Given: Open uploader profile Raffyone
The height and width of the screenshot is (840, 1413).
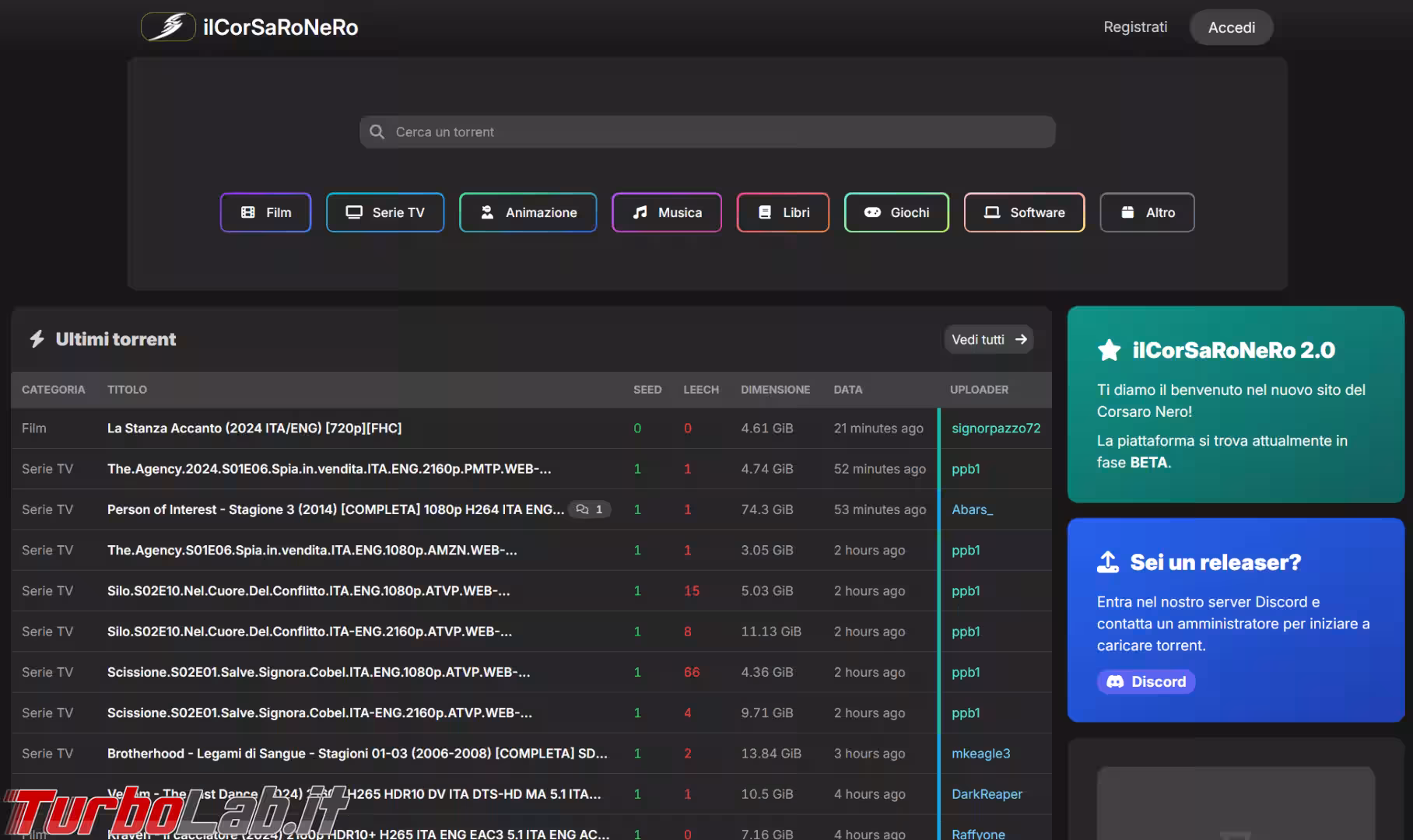Looking at the screenshot, I should (x=978, y=834).
